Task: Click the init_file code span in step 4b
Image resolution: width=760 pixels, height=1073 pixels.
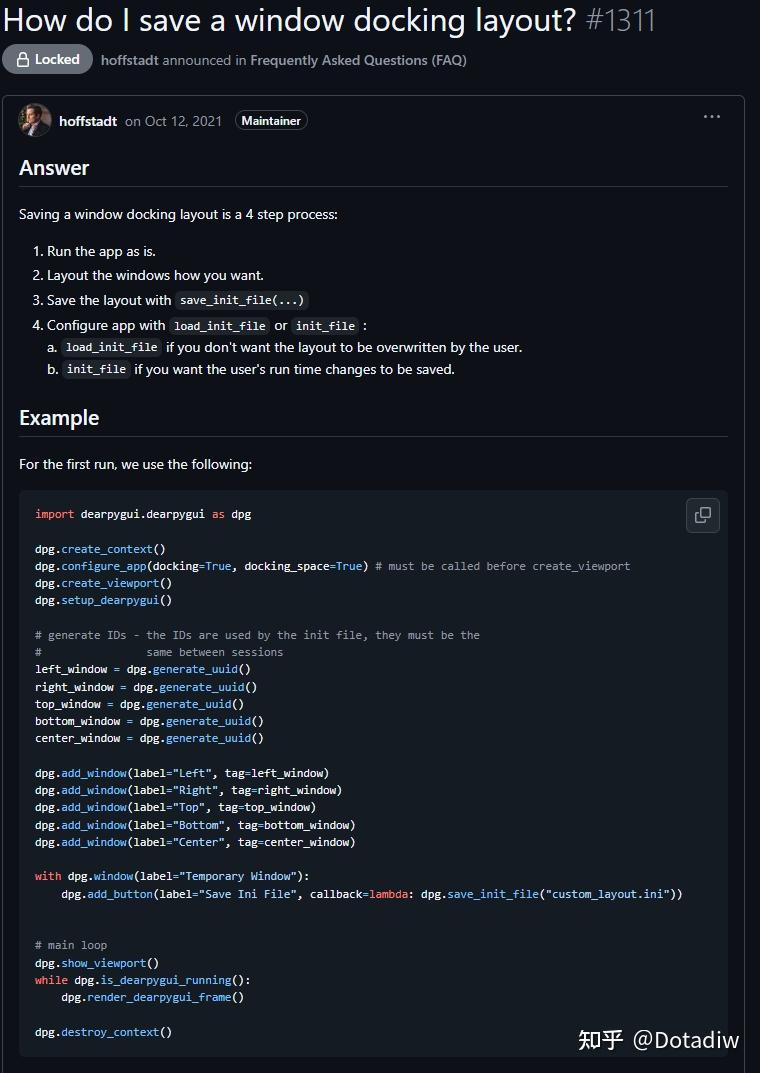Action: [96, 369]
